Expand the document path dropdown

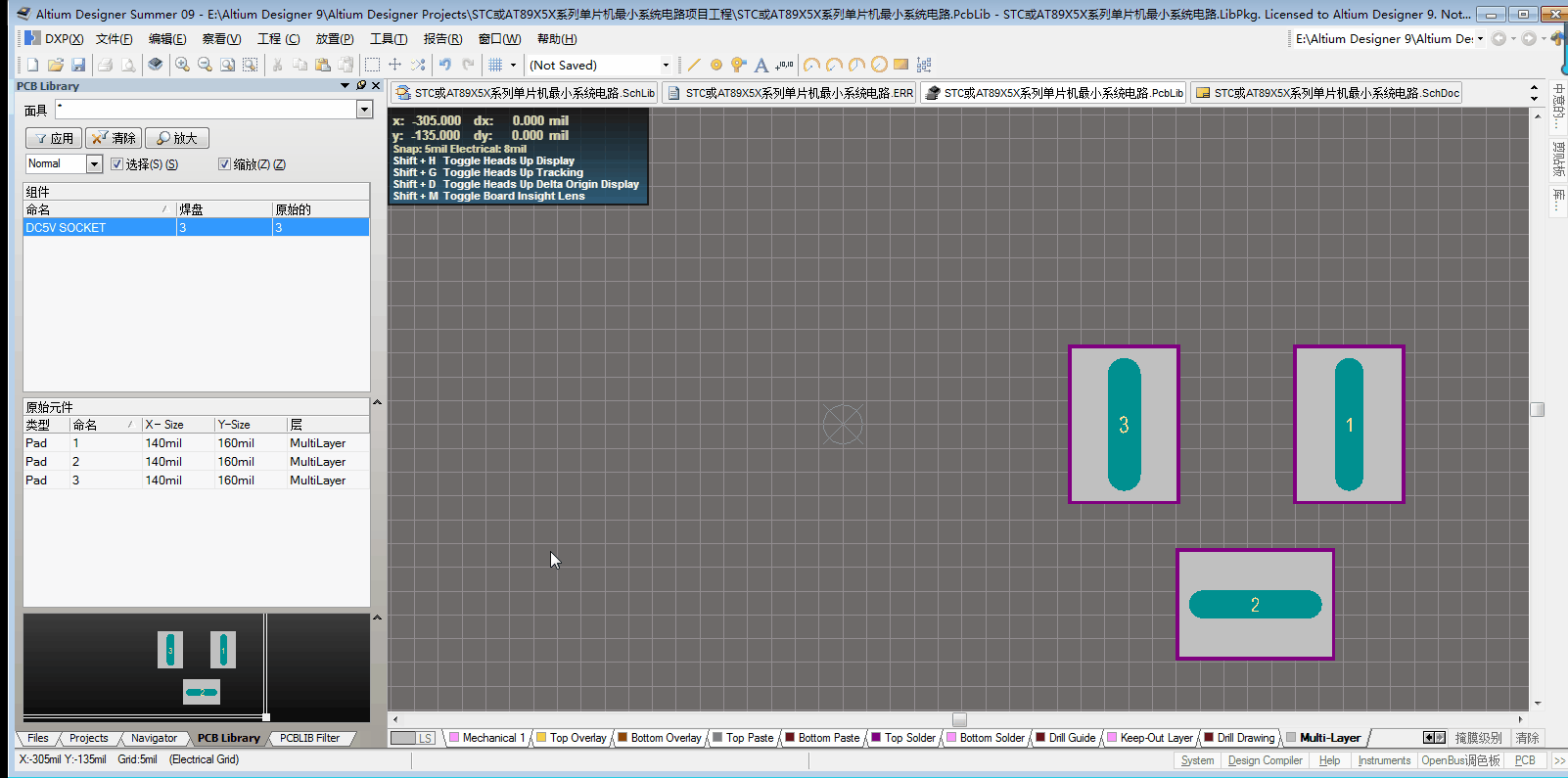point(1480,39)
